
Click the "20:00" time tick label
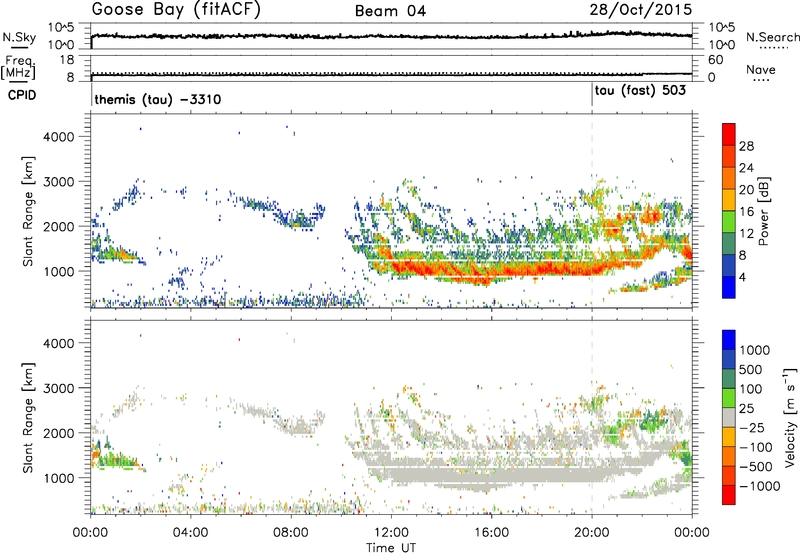coord(592,533)
